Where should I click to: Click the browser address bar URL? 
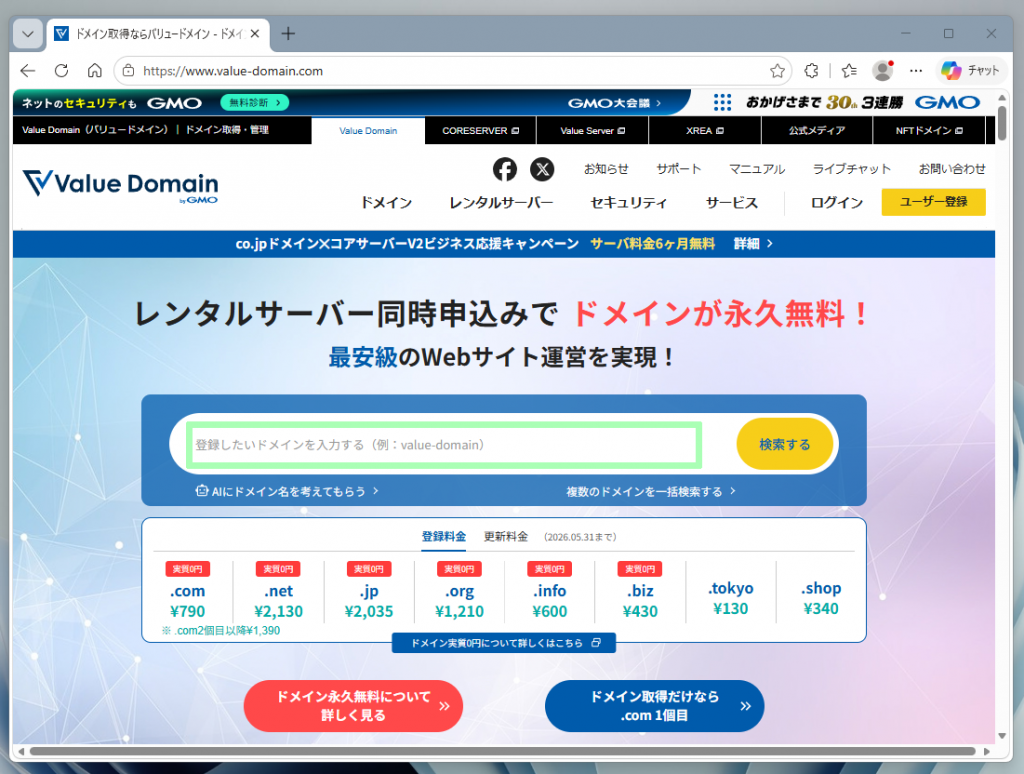pyautogui.click(x=232, y=71)
